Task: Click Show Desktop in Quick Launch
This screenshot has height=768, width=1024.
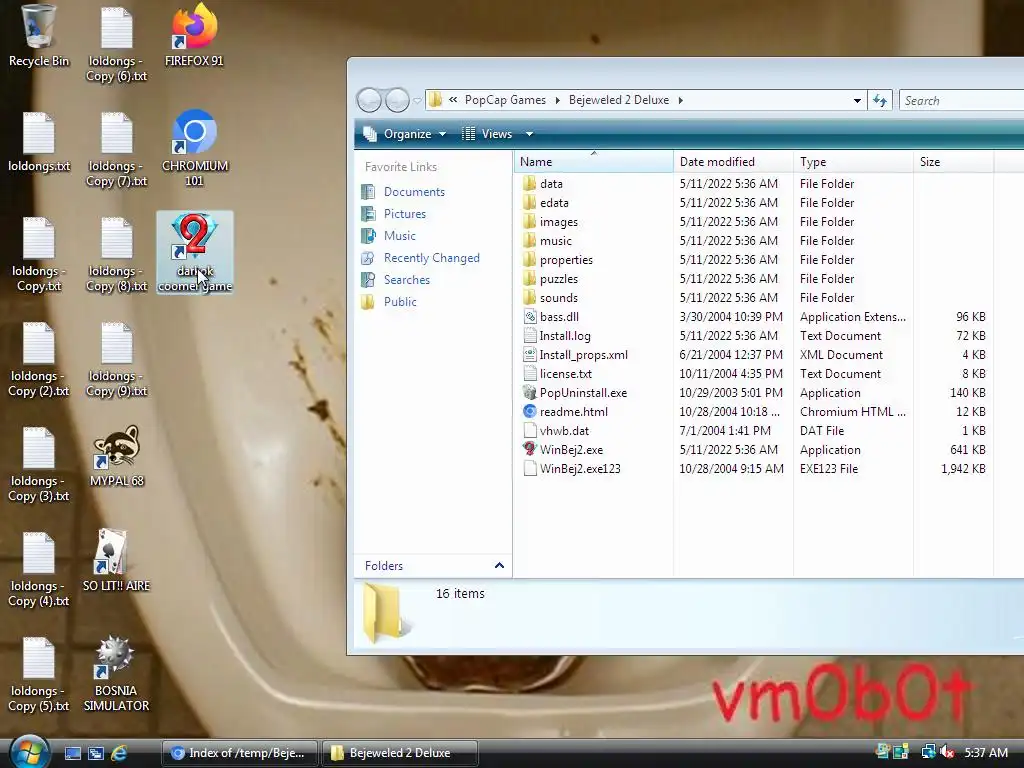Action: (x=72, y=753)
